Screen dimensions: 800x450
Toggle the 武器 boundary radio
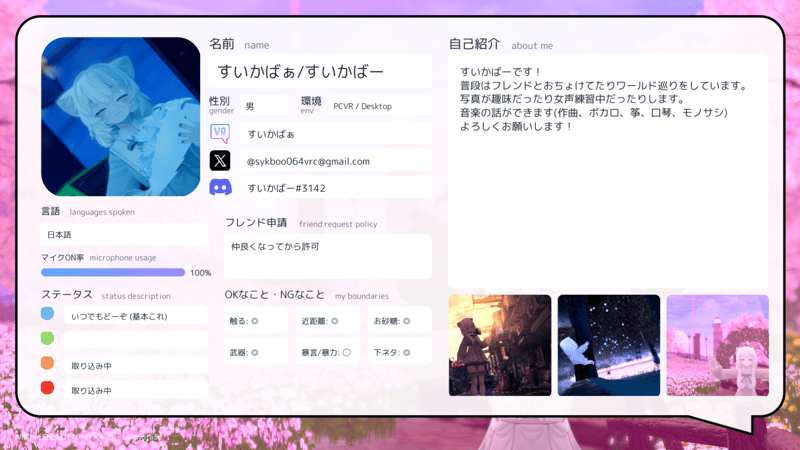point(255,353)
